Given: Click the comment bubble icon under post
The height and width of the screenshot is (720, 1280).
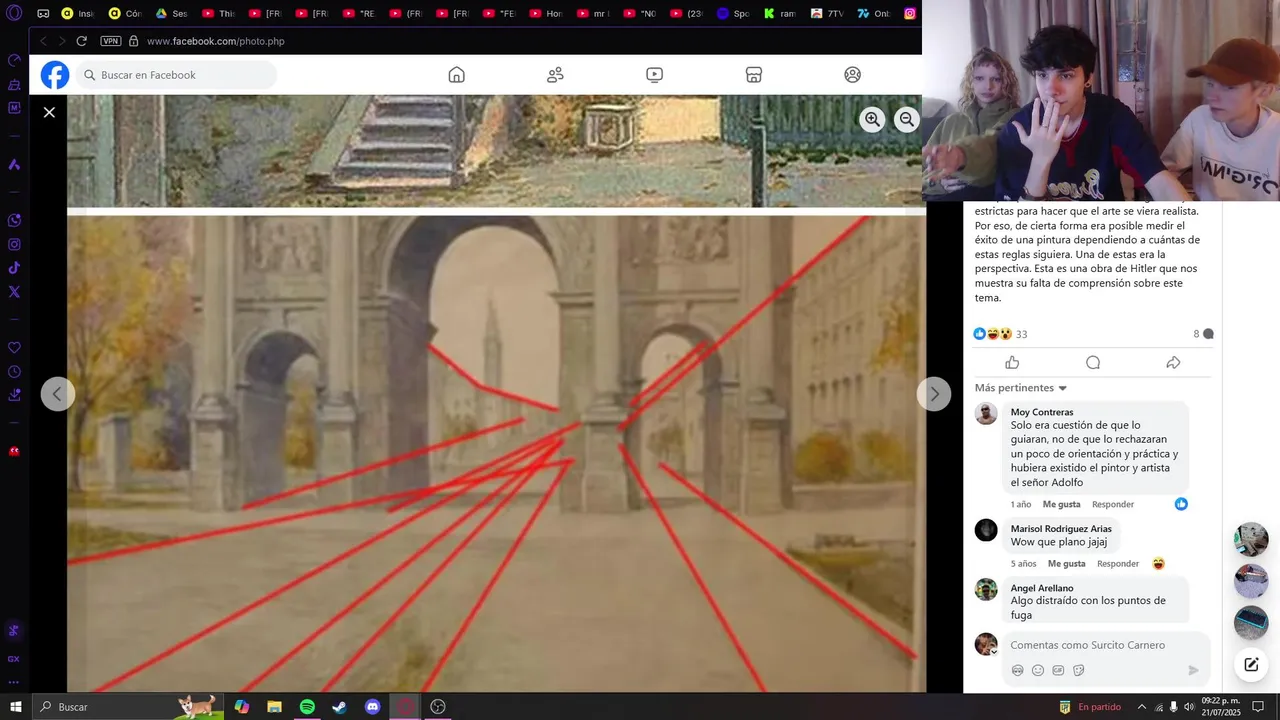Looking at the screenshot, I should click(1093, 362).
